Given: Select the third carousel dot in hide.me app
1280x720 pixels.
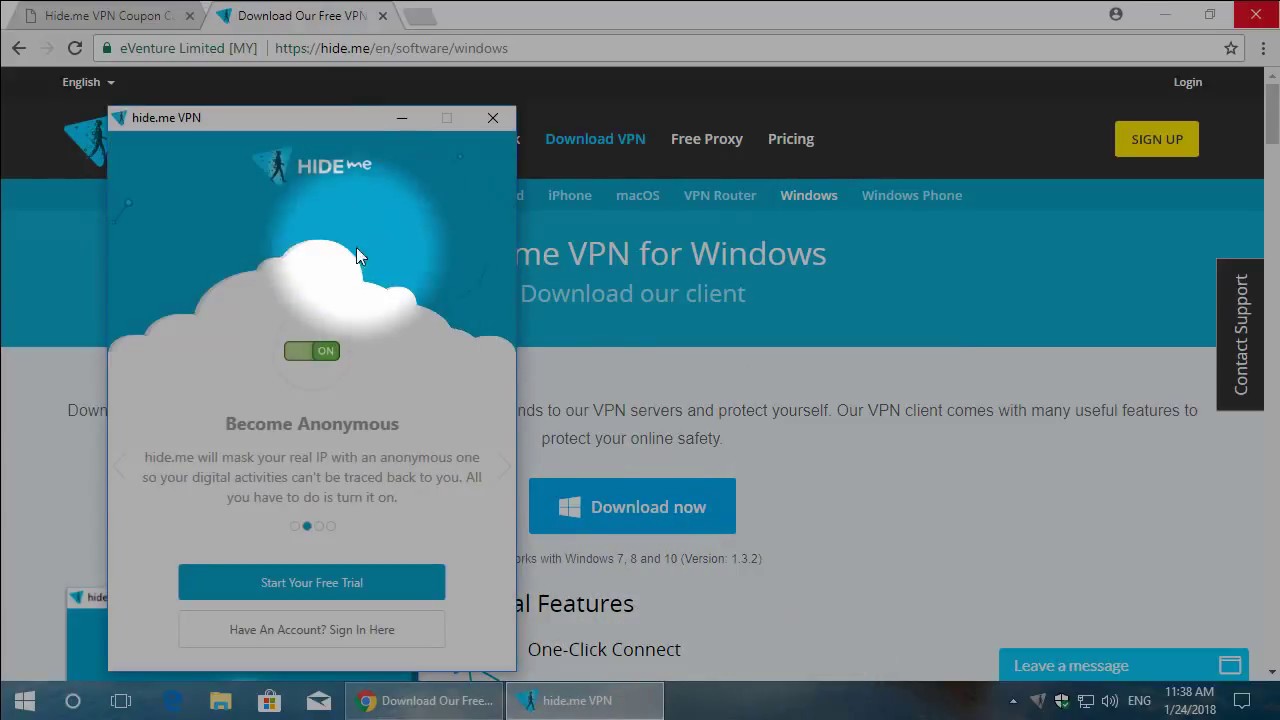Looking at the screenshot, I should [x=319, y=526].
